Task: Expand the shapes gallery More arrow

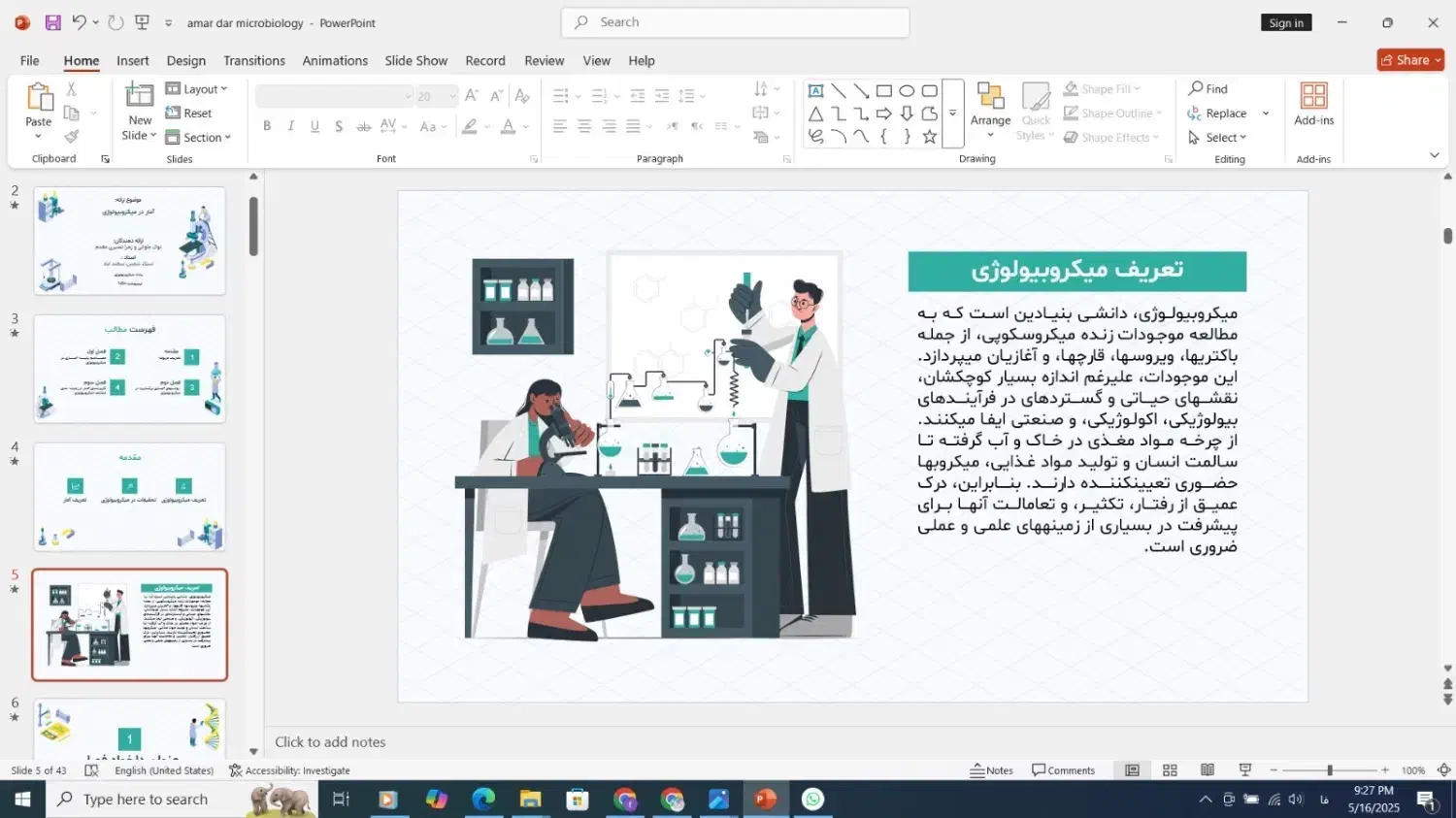Action: tap(953, 114)
